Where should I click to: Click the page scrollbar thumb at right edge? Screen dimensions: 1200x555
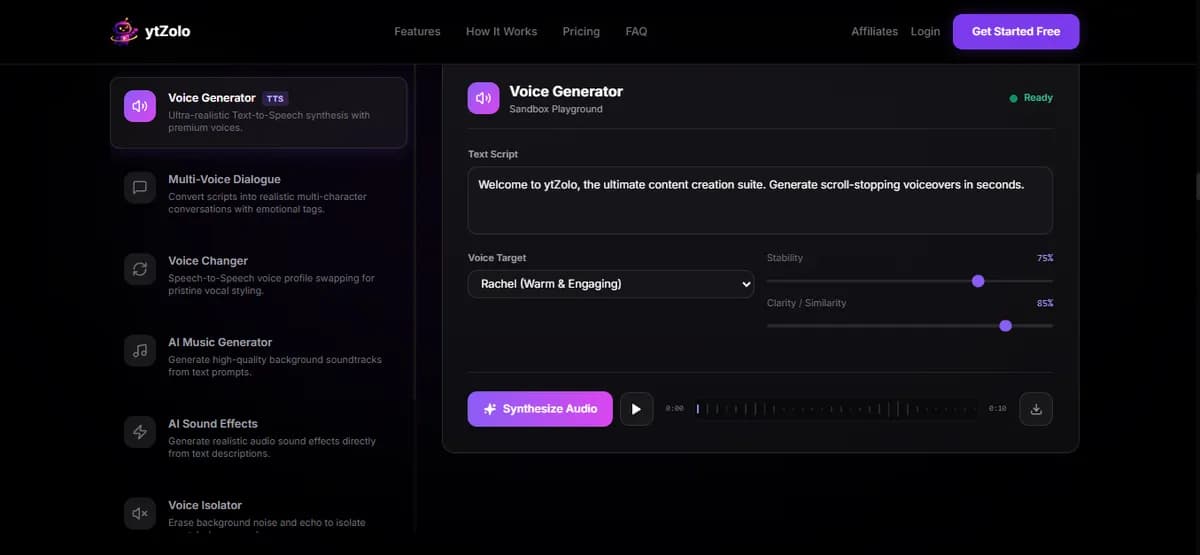coord(1197,187)
